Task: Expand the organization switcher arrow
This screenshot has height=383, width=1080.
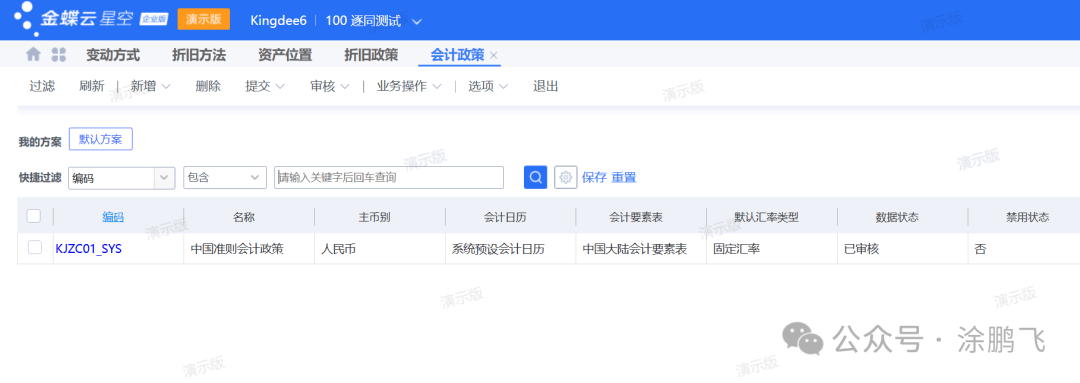Action: 416,21
